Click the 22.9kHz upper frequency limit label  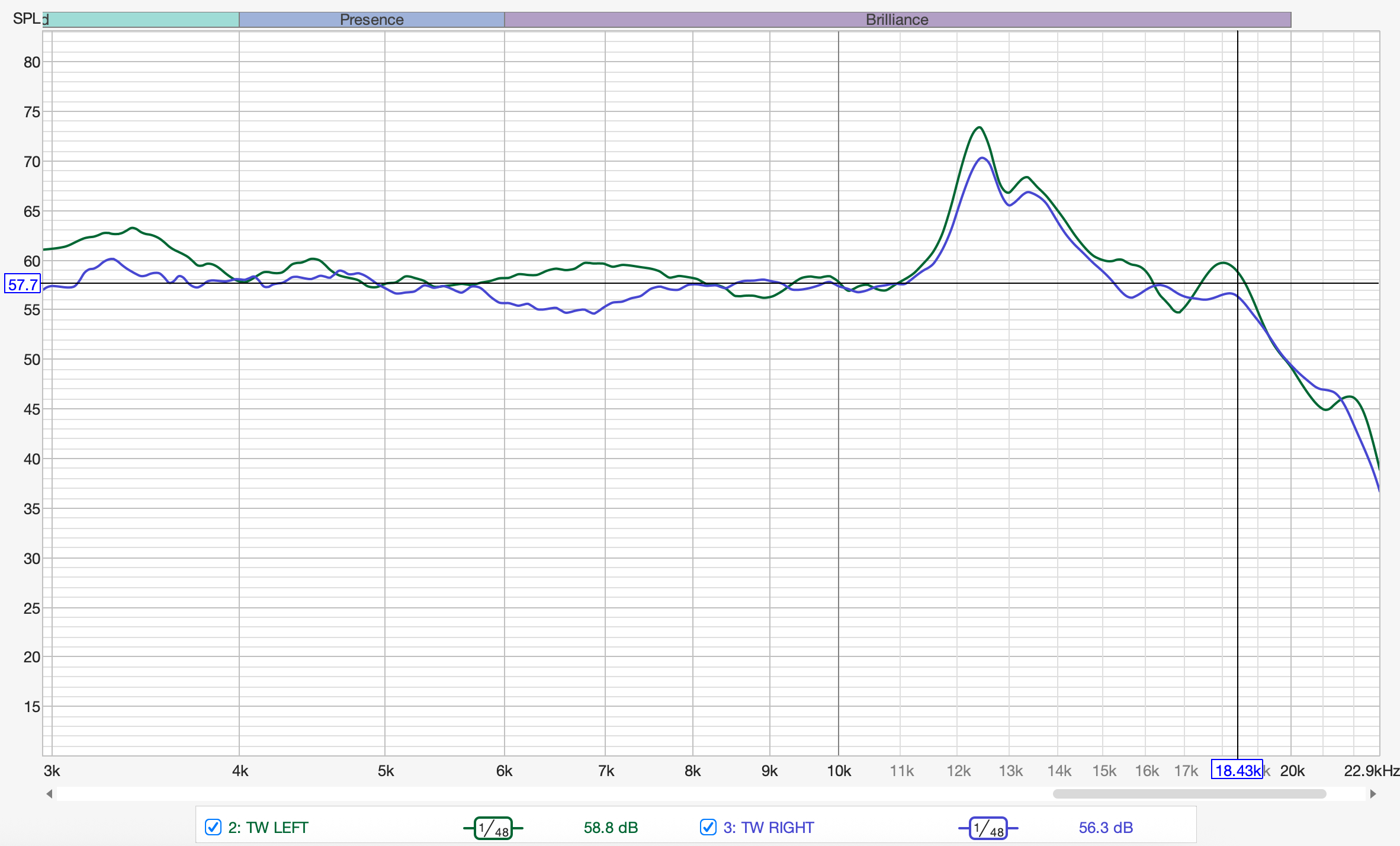[x=1370, y=771]
